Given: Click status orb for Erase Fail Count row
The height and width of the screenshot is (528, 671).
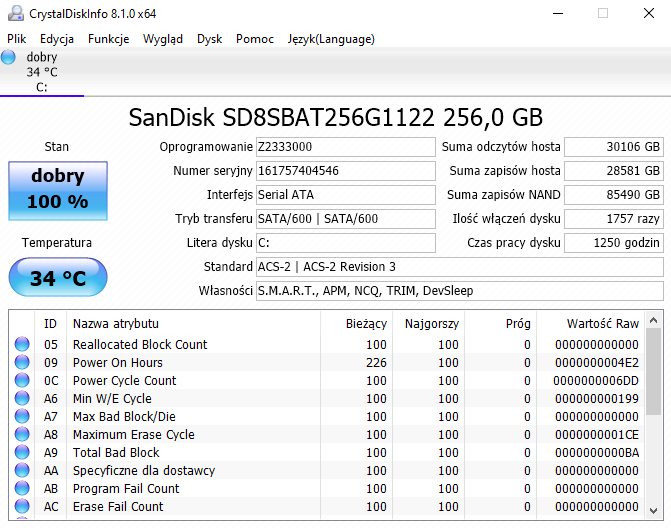Looking at the screenshot, I should click(x=22, y=506).
